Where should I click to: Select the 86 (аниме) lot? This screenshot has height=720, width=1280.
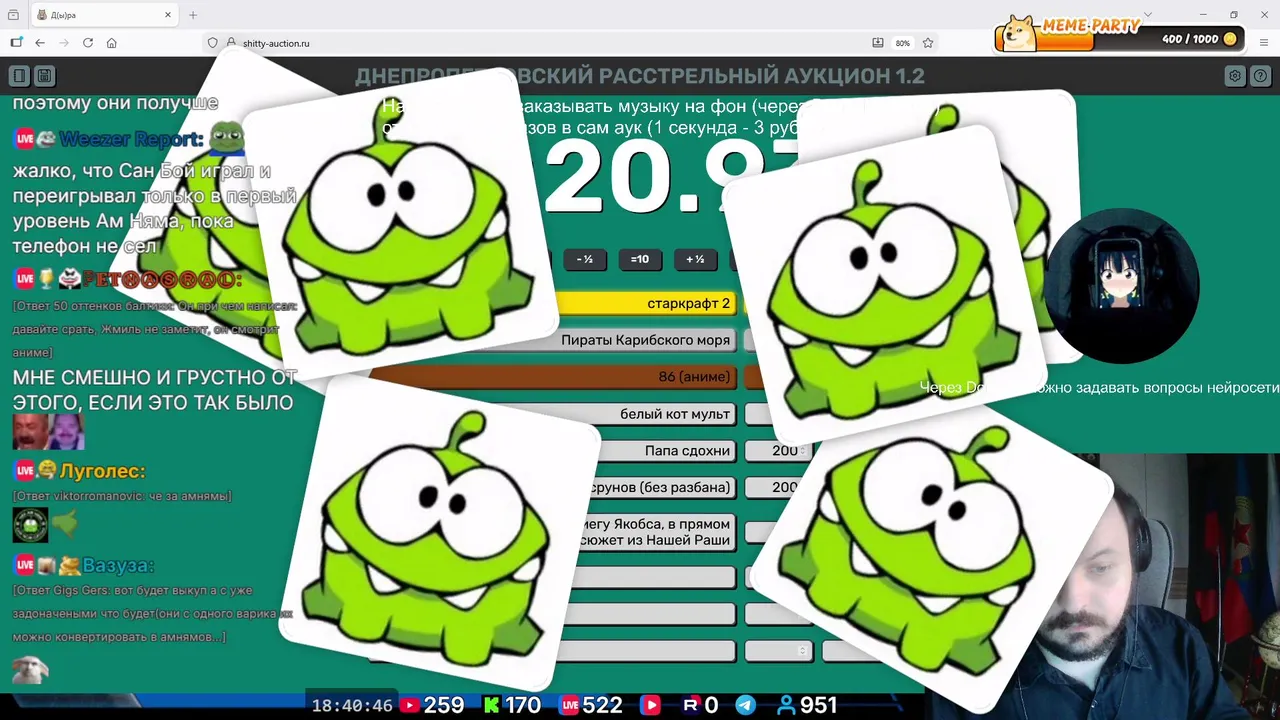point(554,377)
